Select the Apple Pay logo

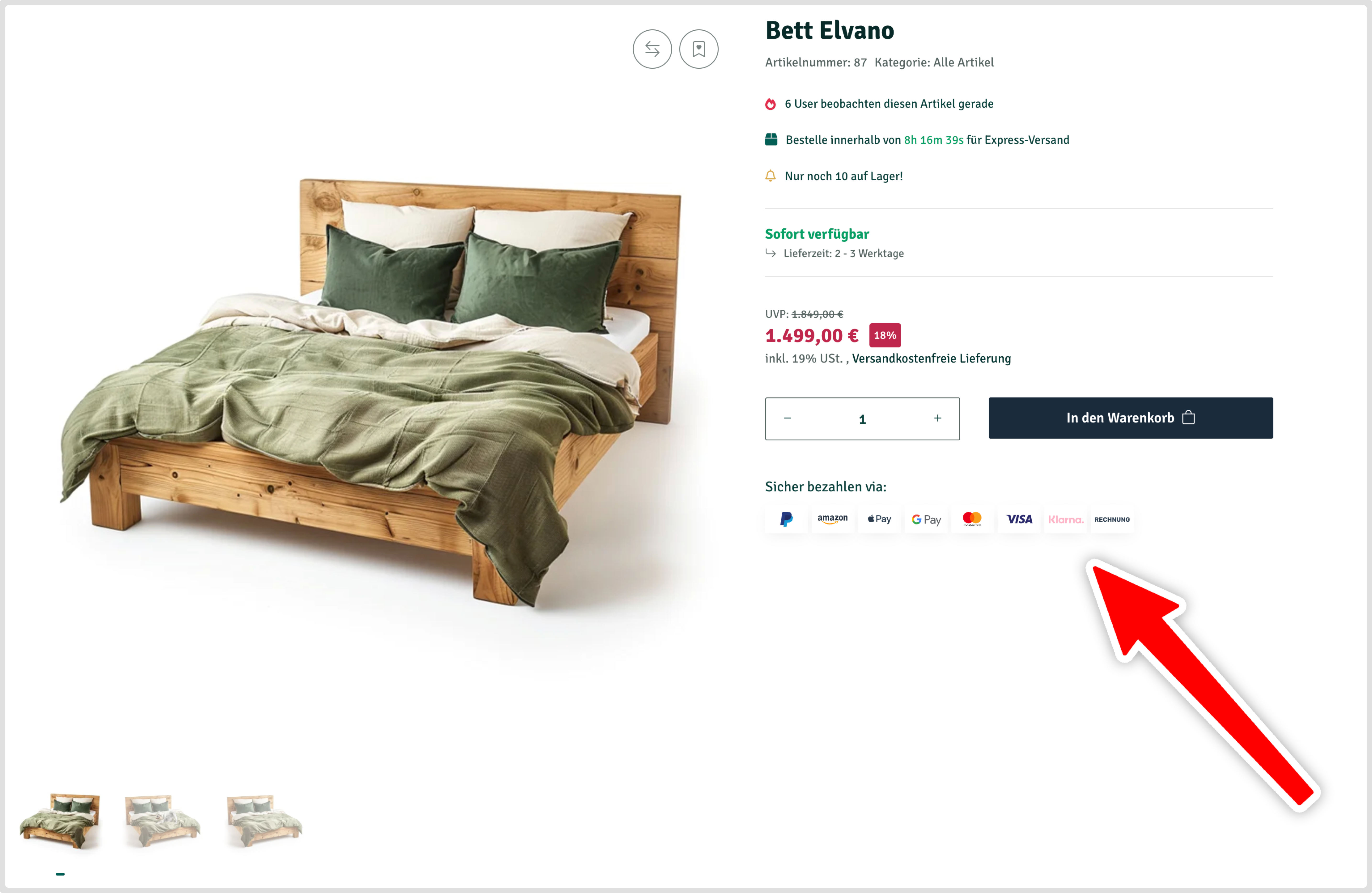pos(879,519)
